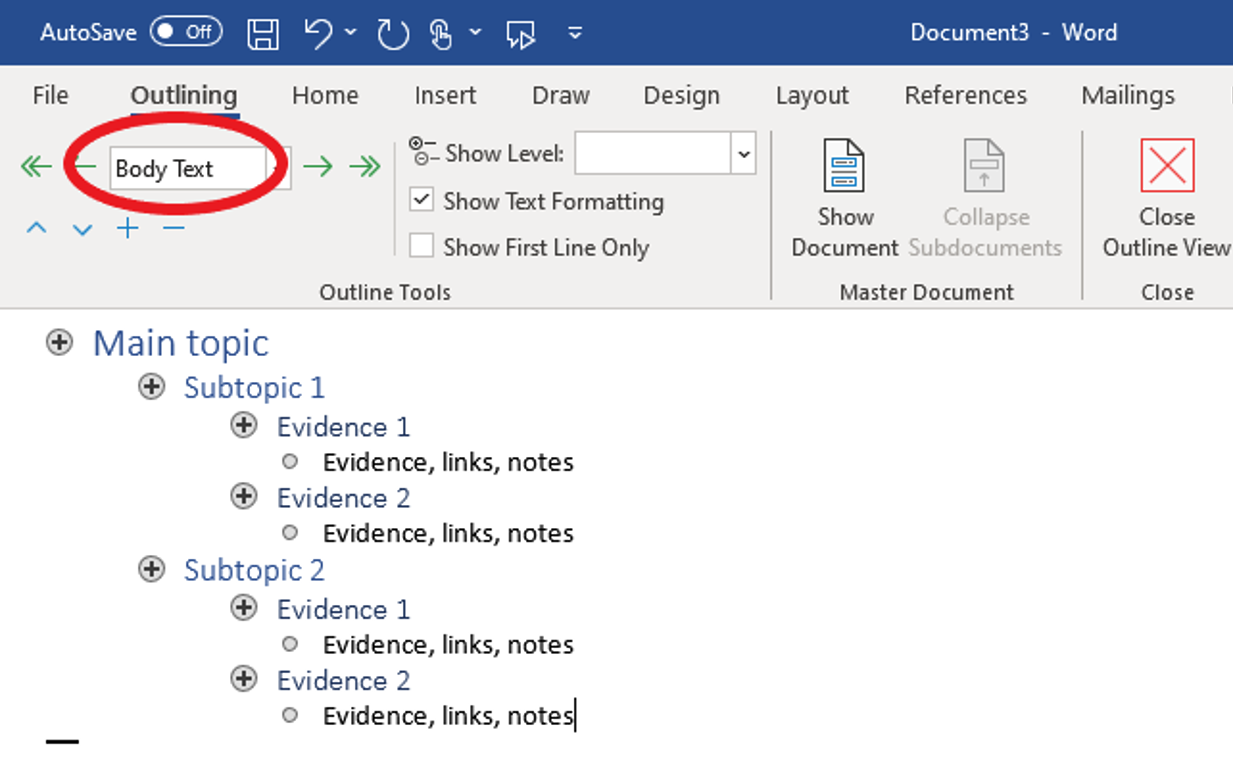Select the Outlining tab
Viewport: 1233px width, 763px height.
pyautogui.click(x=184, y=96)
